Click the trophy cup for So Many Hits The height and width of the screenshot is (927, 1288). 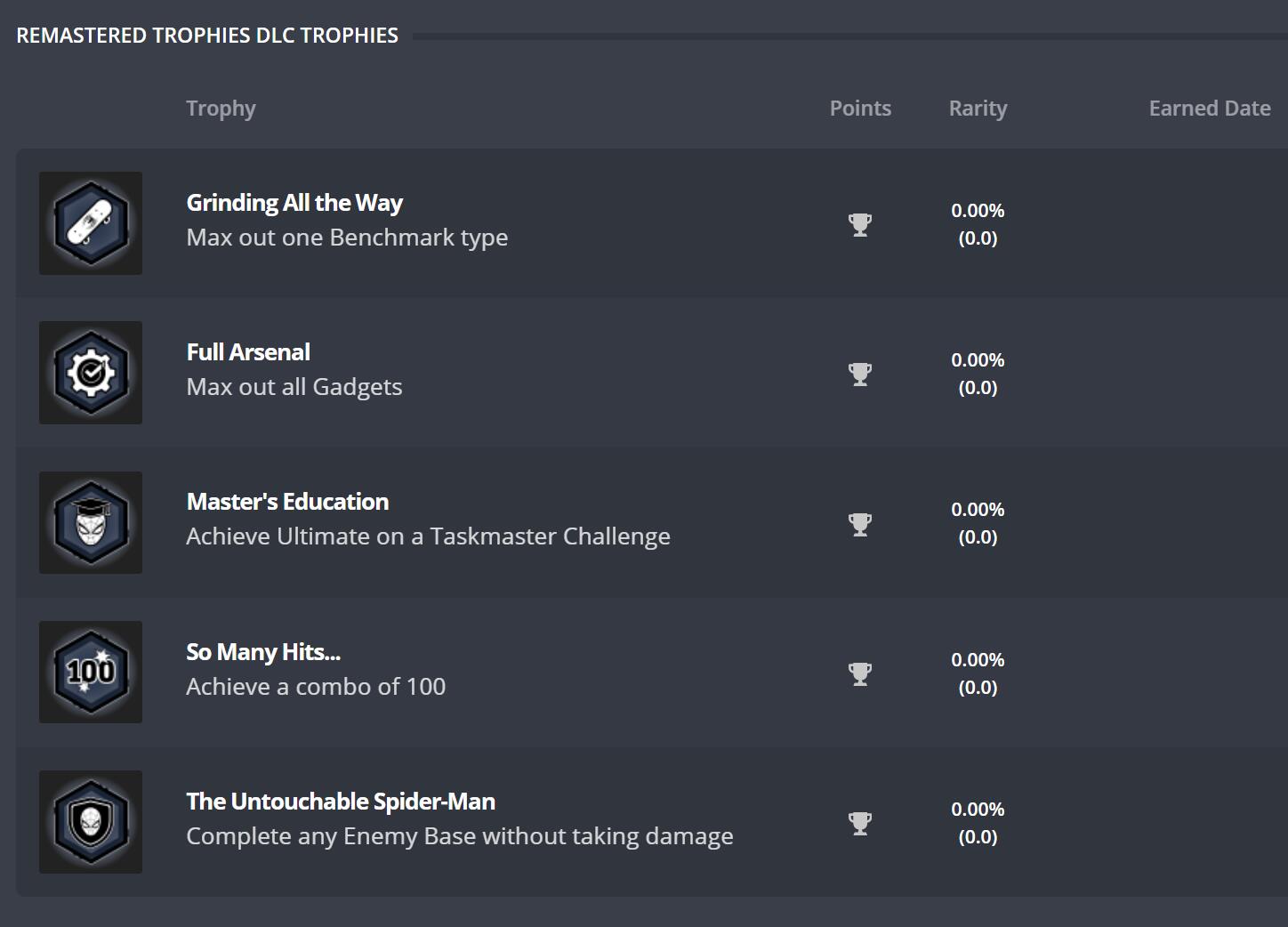click(860, 673)
